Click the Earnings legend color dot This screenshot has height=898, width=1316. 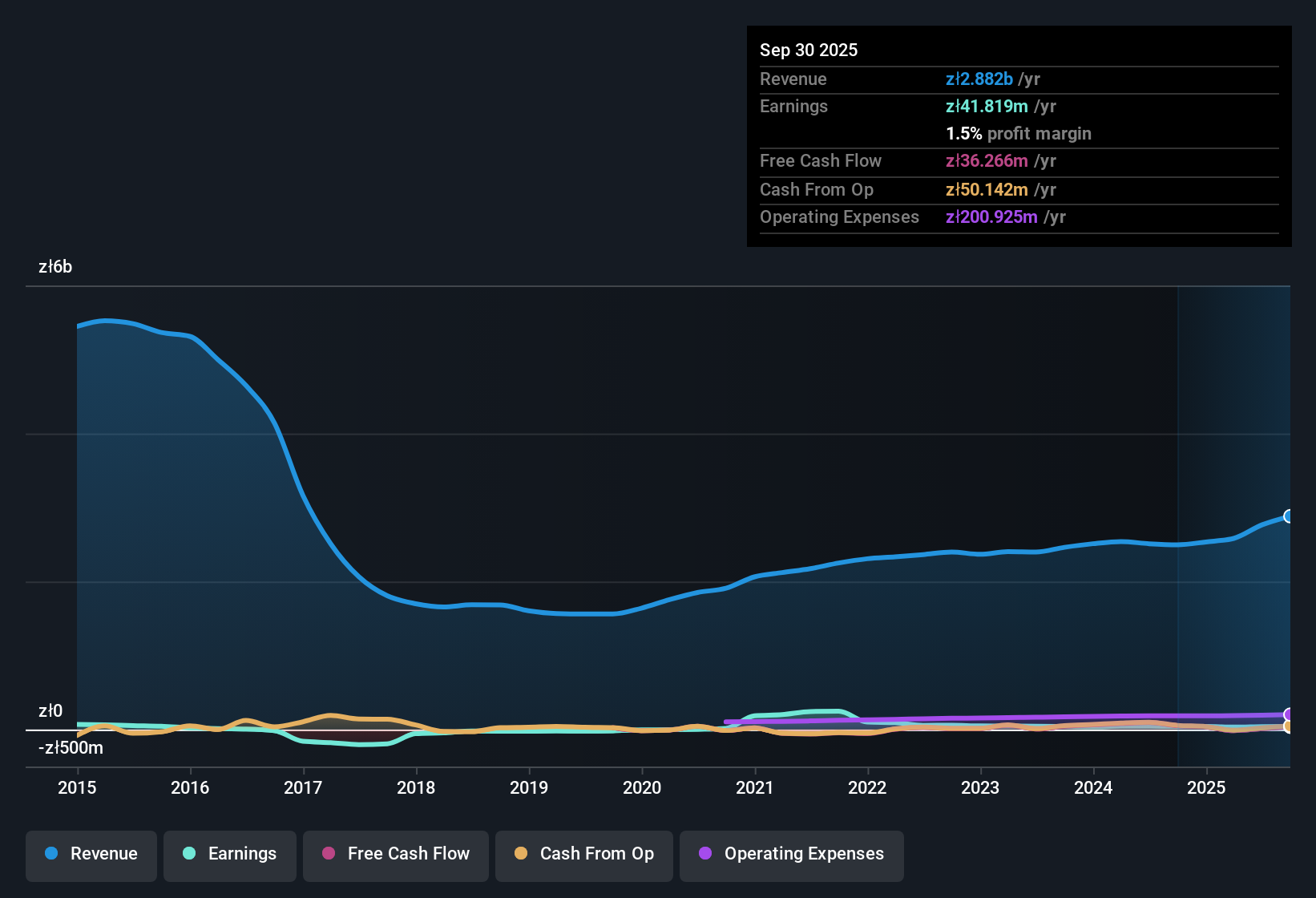tap(189, 854)
